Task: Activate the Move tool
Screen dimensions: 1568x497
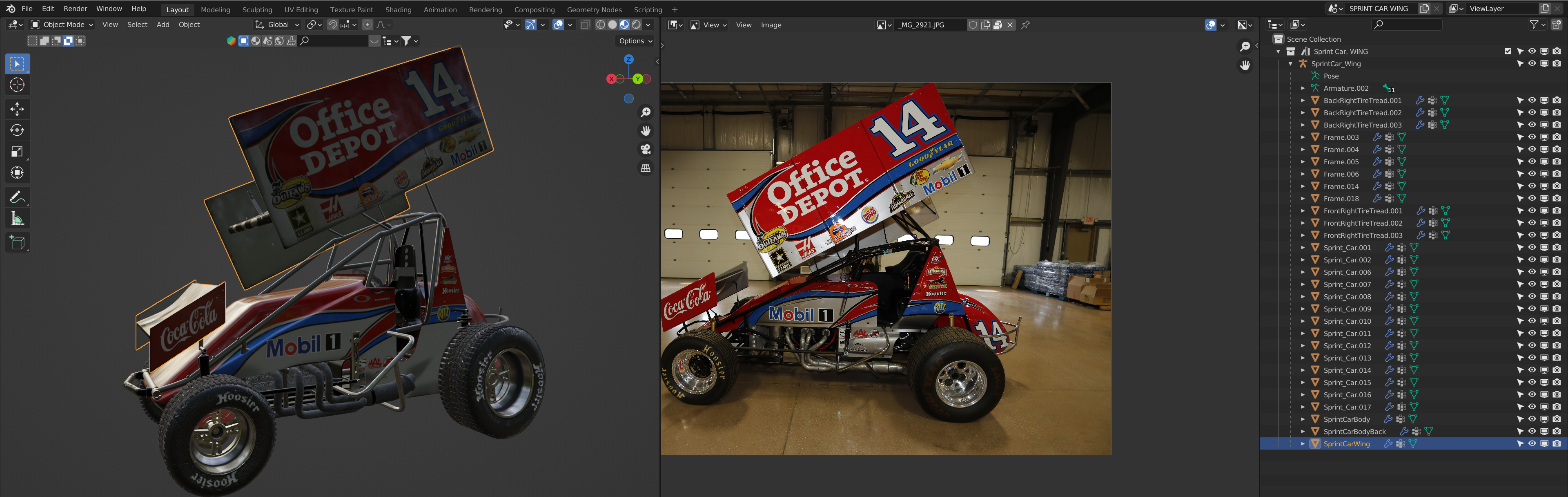Action: (17, 109)
